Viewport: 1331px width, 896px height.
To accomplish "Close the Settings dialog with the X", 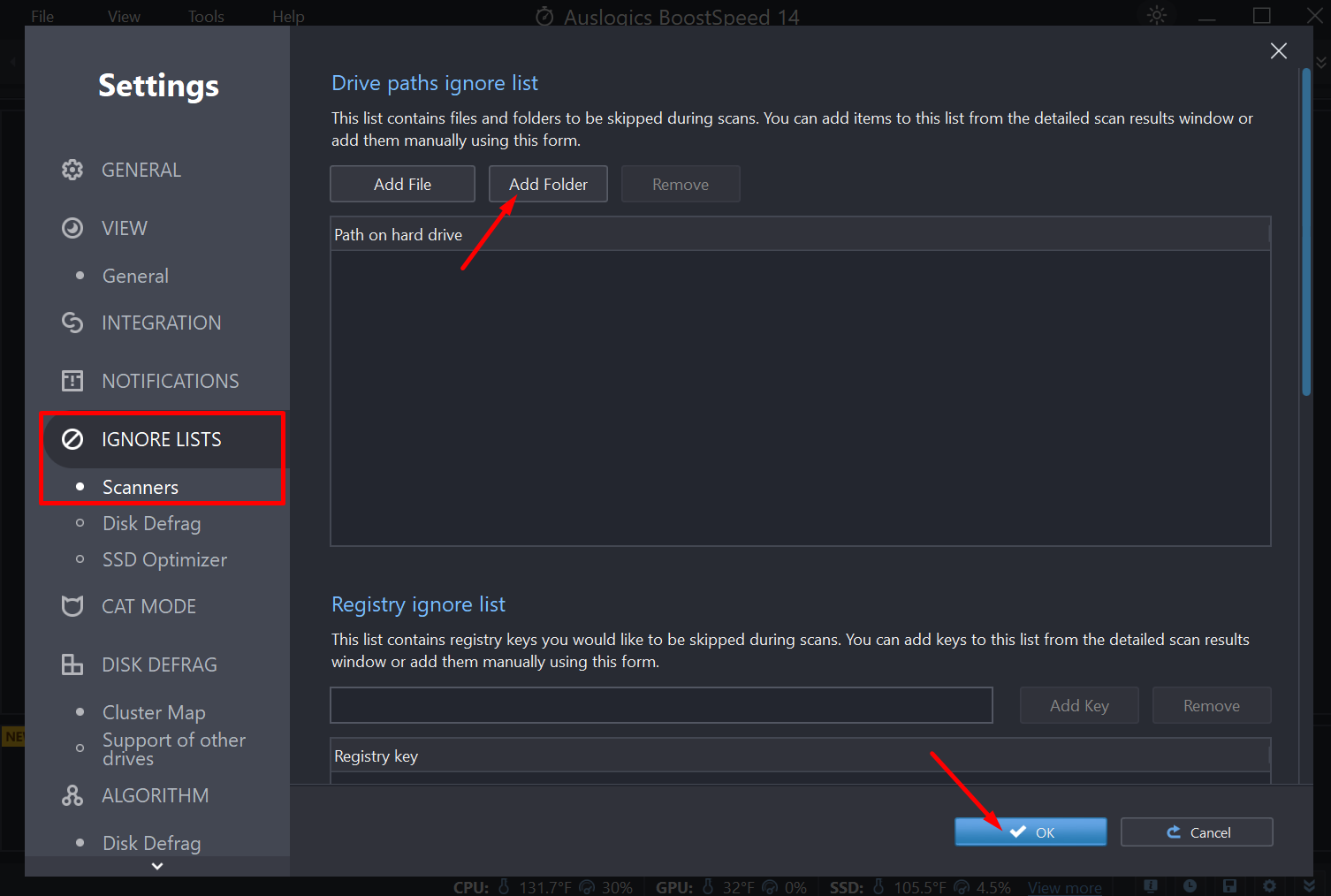I will point(1278,51).
